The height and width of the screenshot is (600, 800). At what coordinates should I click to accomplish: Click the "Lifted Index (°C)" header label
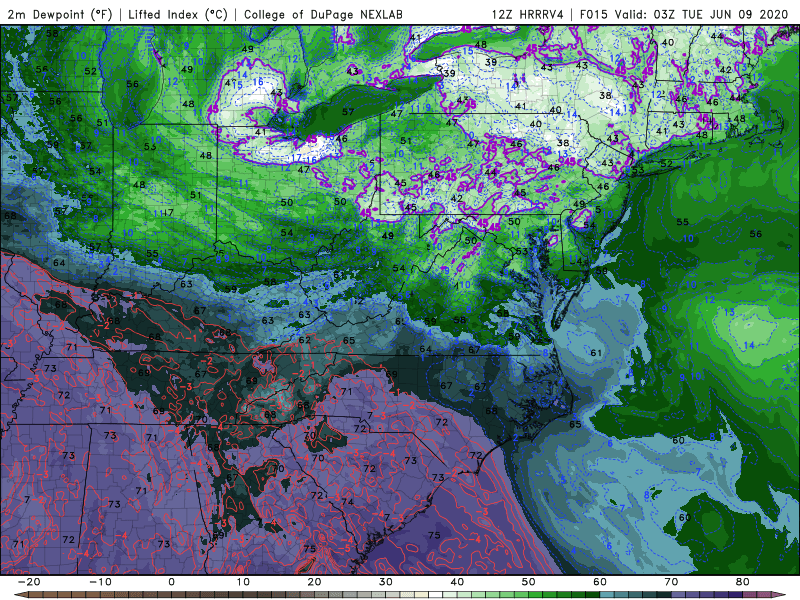tap(178, 15)
